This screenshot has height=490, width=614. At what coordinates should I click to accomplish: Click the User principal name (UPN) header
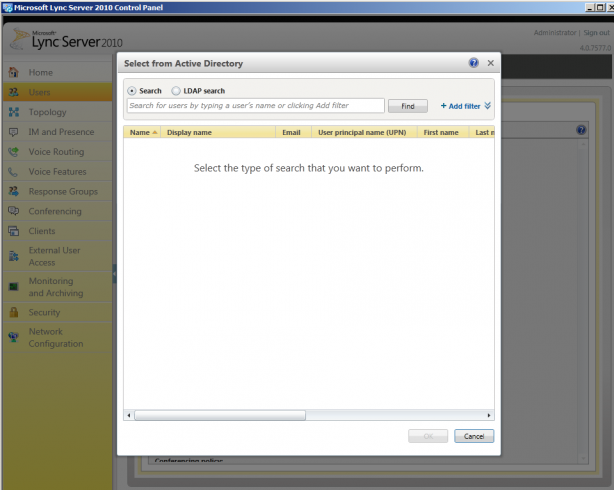pos(364,132)
